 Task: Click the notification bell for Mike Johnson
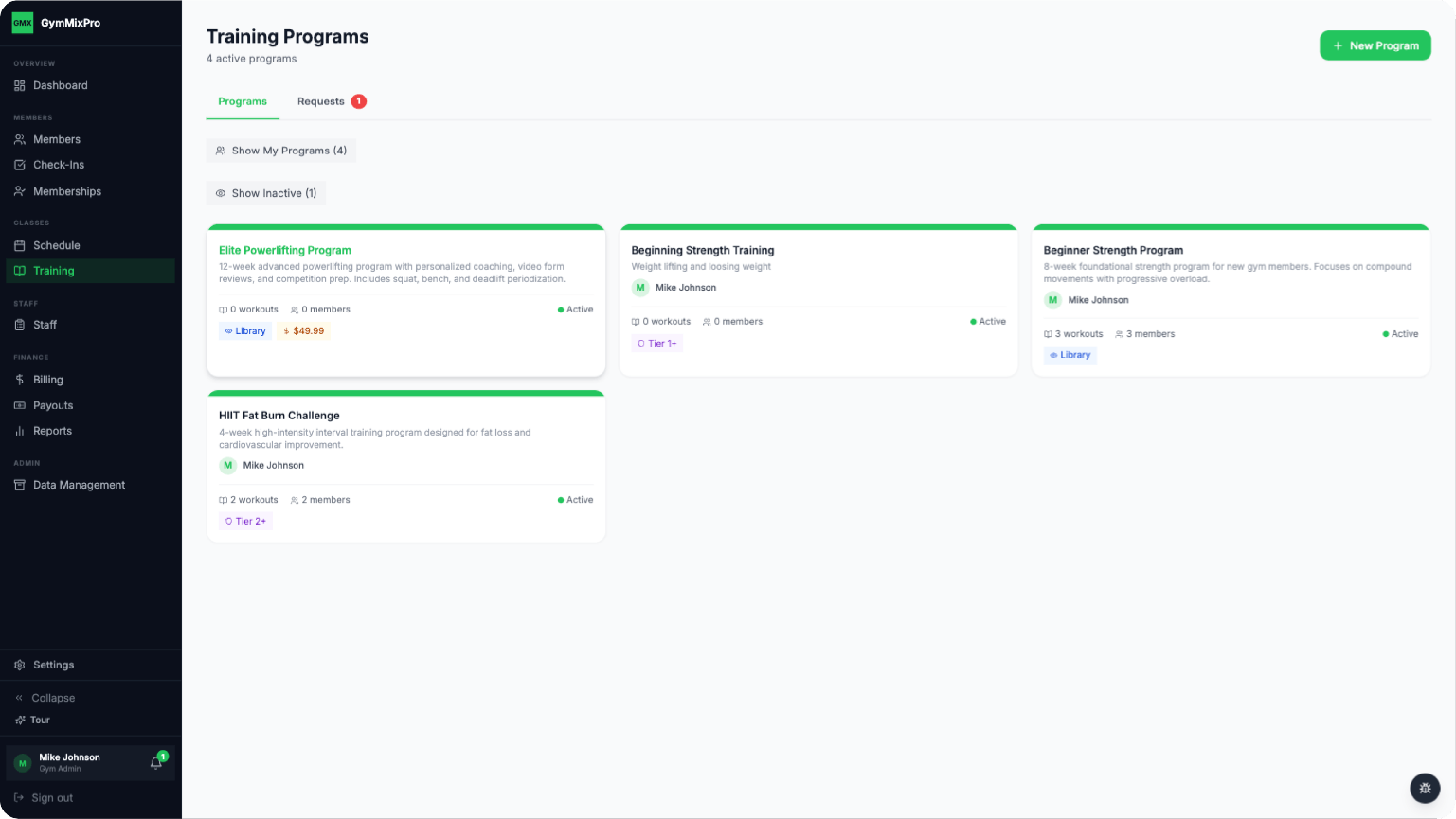(155, 762)
